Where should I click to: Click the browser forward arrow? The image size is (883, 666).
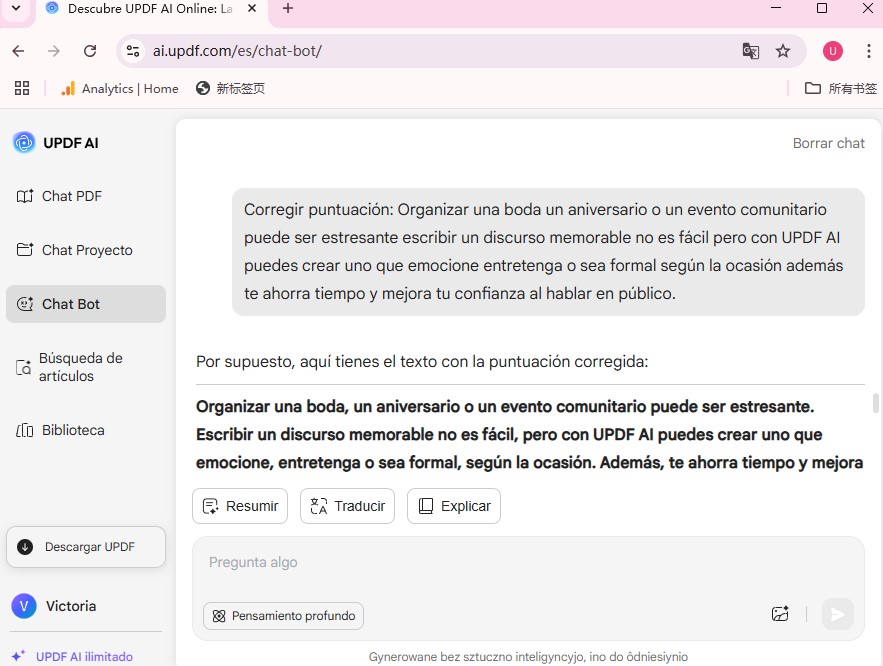53,51
